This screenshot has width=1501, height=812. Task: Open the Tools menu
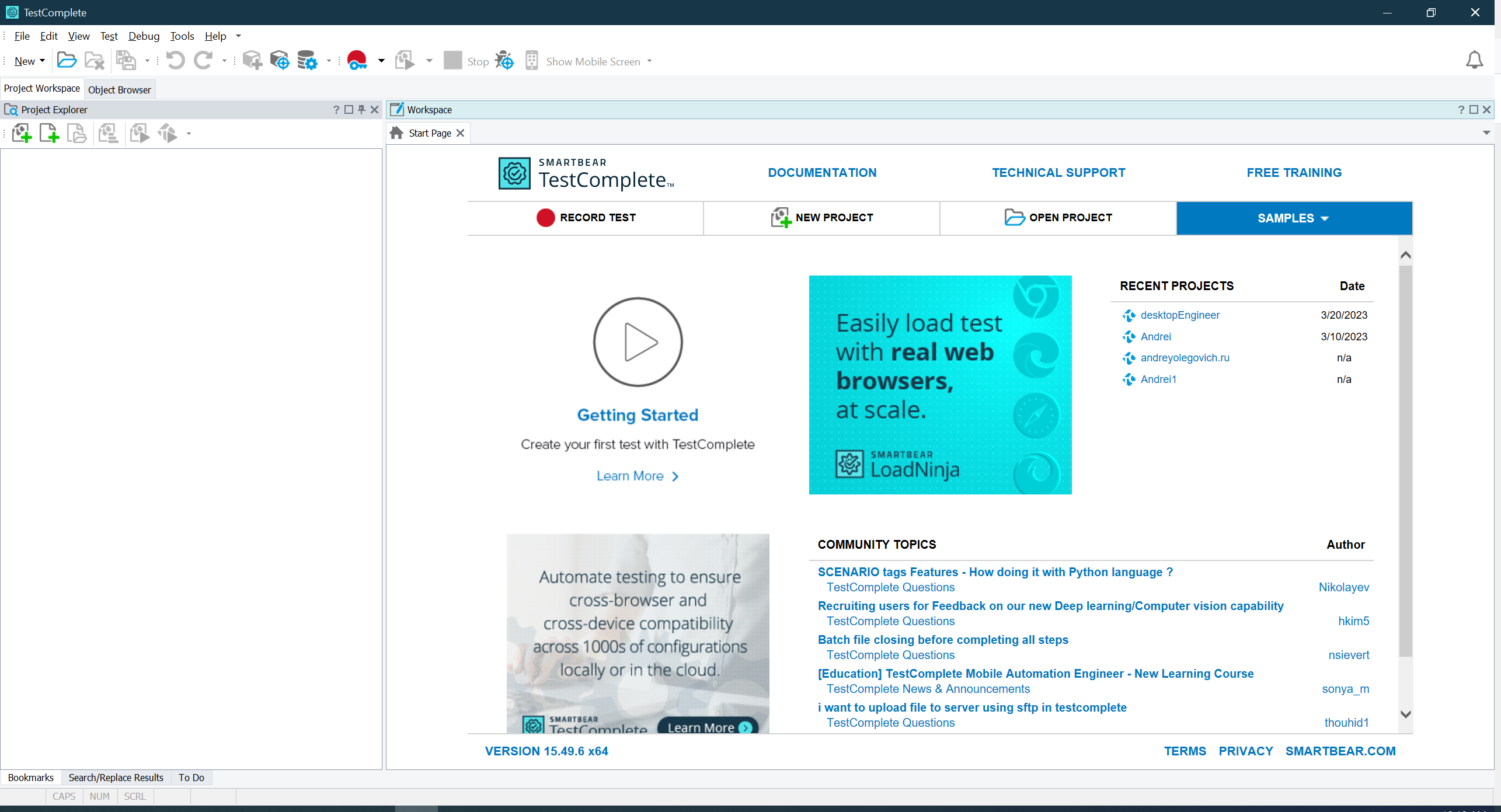pos(182,36)
